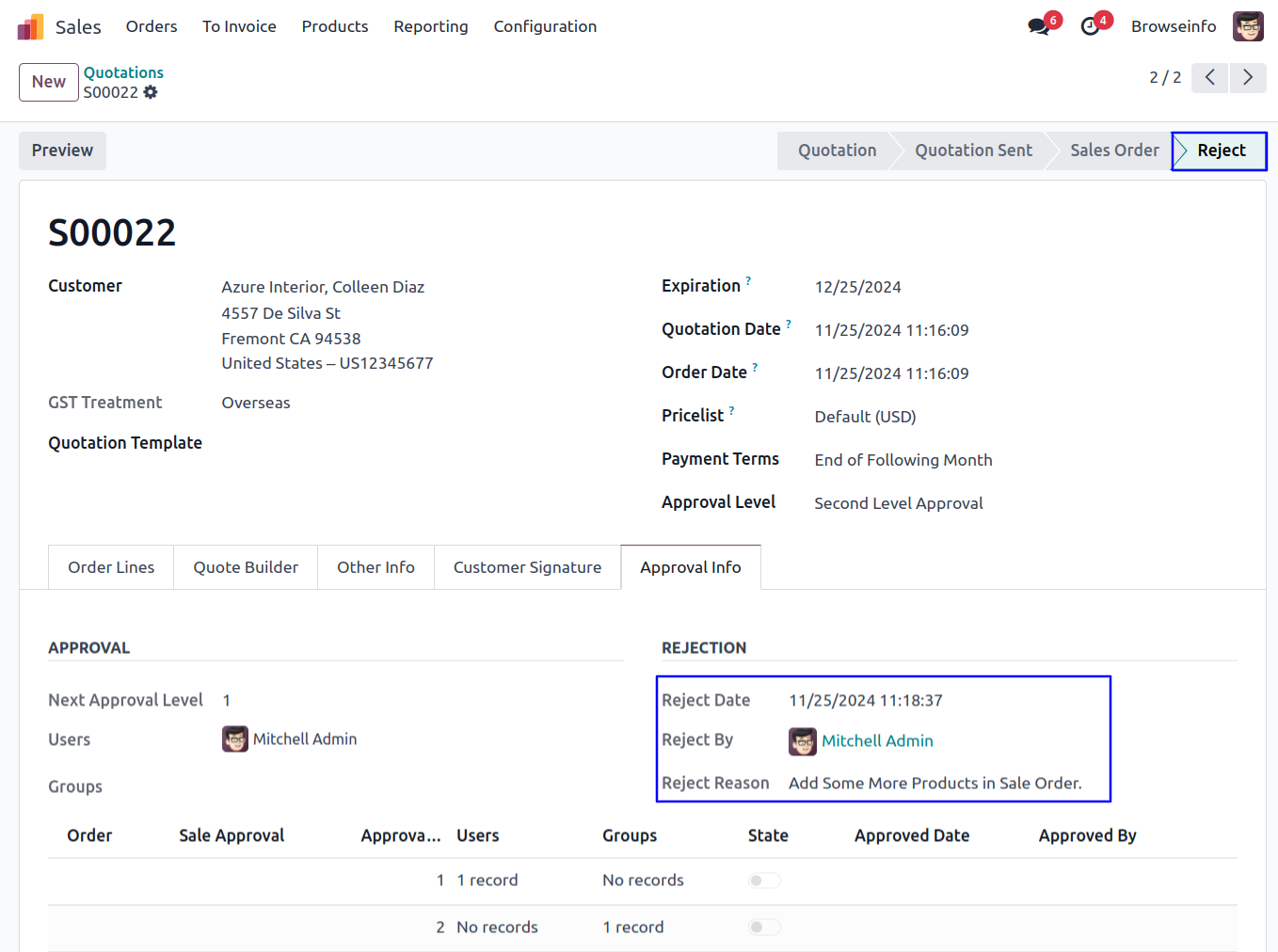Switch to the Order Lines tab
This screenshot has width=1278, height=952.
click(x=111, y=567)
